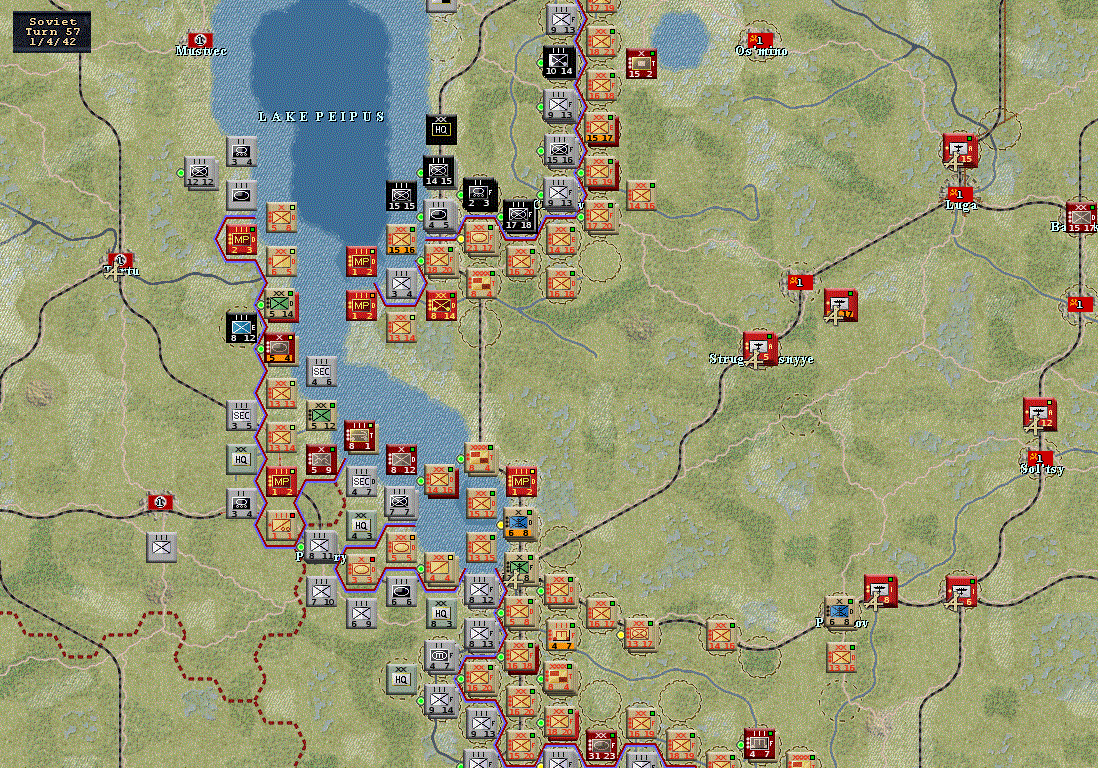Select the red 8-14 cavalry counter
Image resolution: width=1098 pixels, height=768 pixels.
coord(441,306)
